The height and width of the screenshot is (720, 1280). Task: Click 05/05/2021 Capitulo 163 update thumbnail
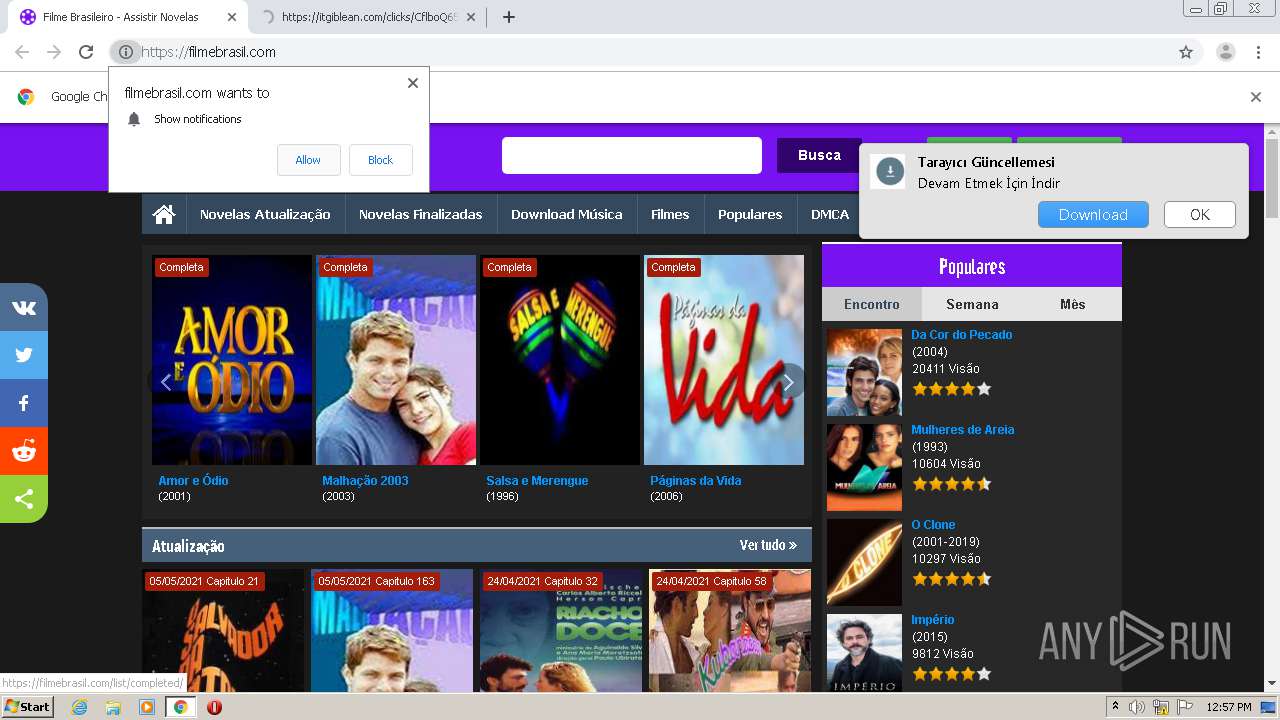point(392,630)
